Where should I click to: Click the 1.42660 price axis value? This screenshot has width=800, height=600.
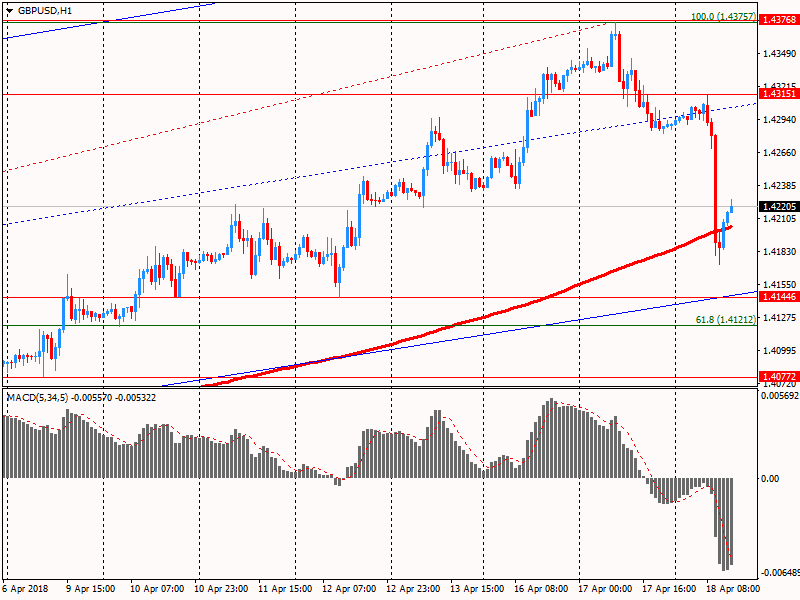point(780,153)
